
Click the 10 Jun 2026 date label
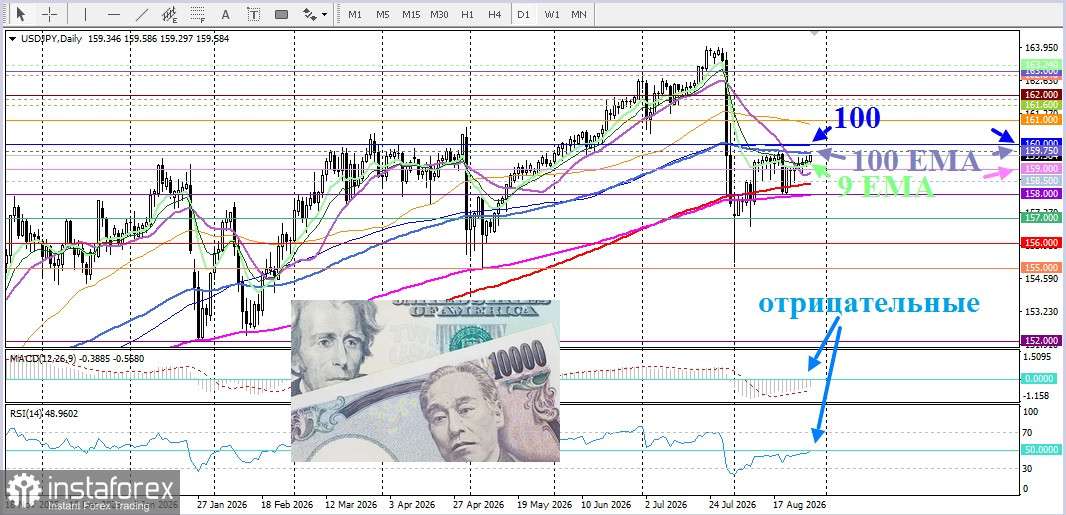point(606,505)
